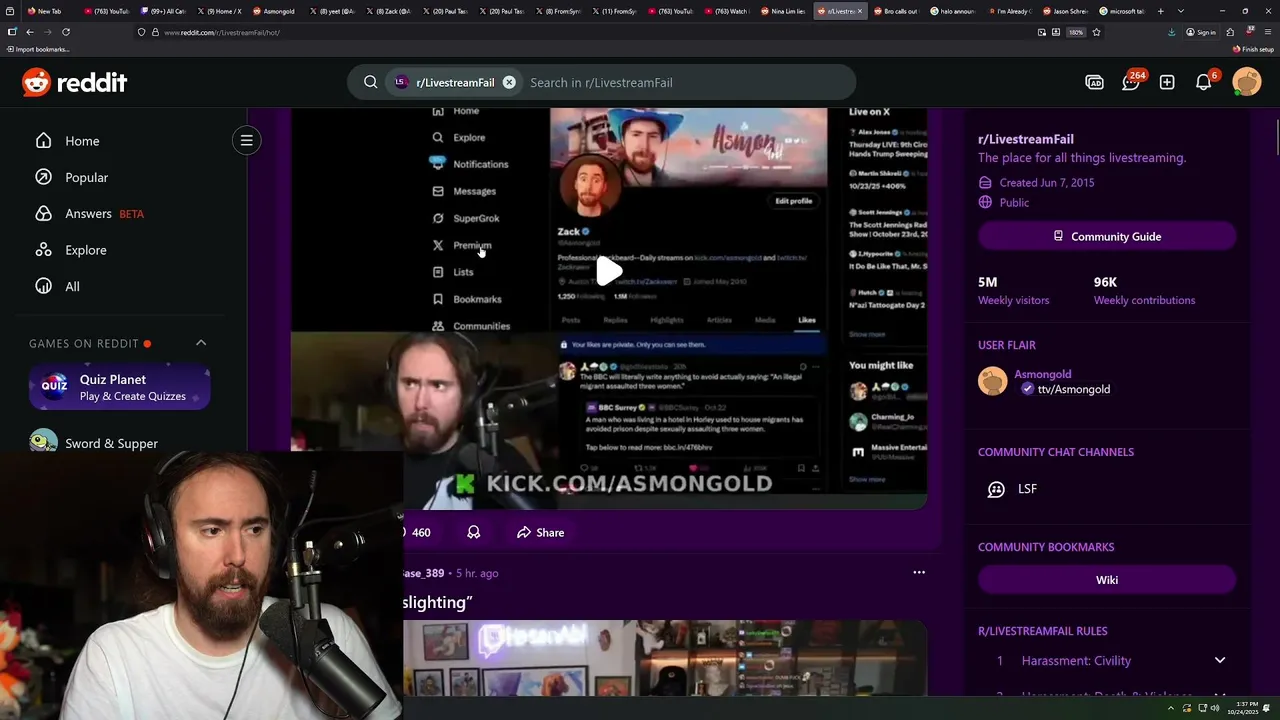The width and height of the screenshot is (1280, 720).
Task: Click Finish setup in bookmarks bar
Action: coord(1253,49)
